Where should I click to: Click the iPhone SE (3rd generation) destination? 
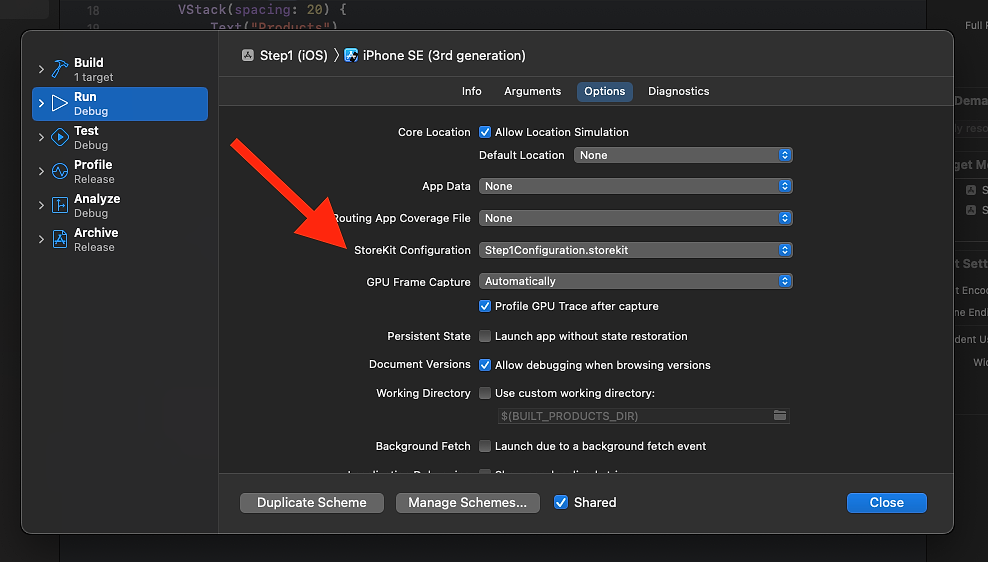[x=444, y=55]
